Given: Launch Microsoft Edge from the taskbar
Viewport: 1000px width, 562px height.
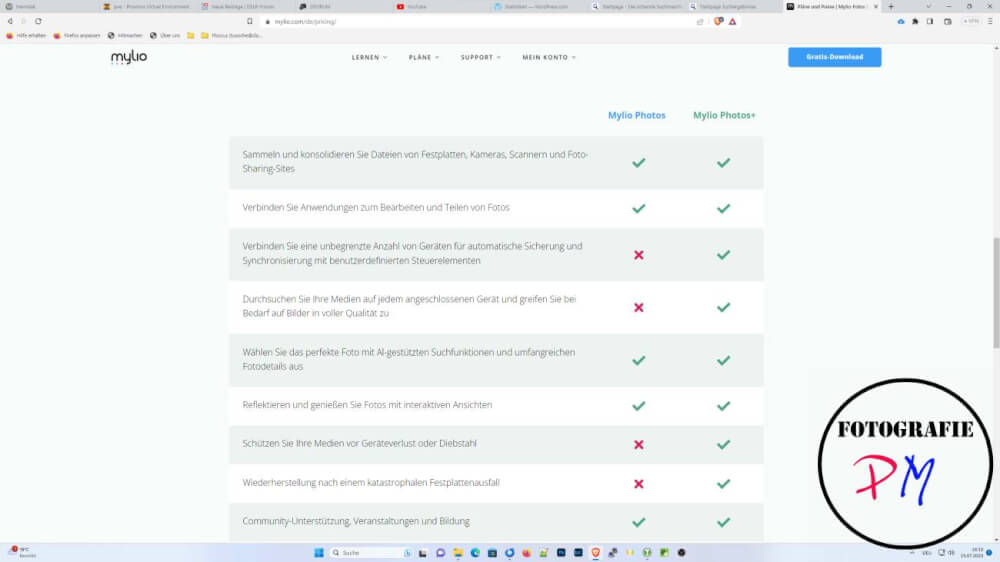Looking at the screenshot, I should (475, 552).
